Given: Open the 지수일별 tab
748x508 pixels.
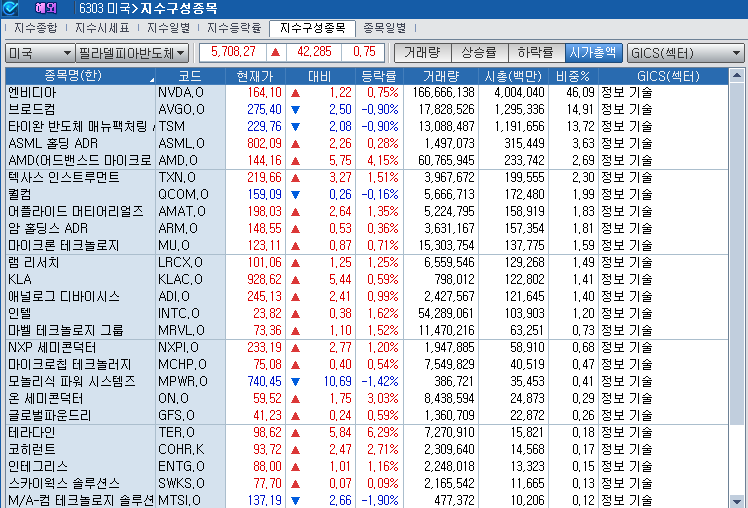Looking at the screenshot, I should [168, 28].
